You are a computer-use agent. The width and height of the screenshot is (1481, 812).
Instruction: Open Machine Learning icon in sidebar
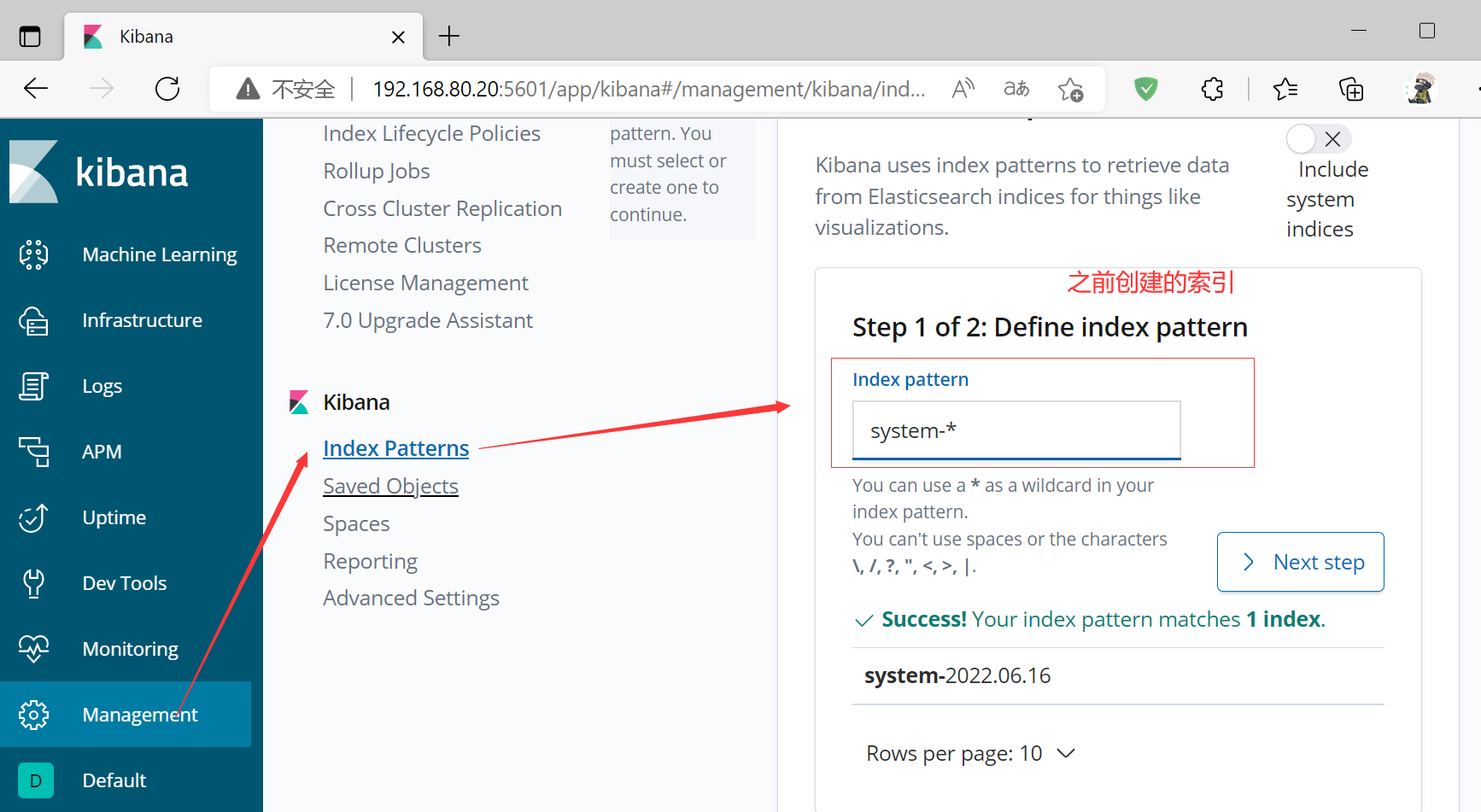[x=34, y=254]
